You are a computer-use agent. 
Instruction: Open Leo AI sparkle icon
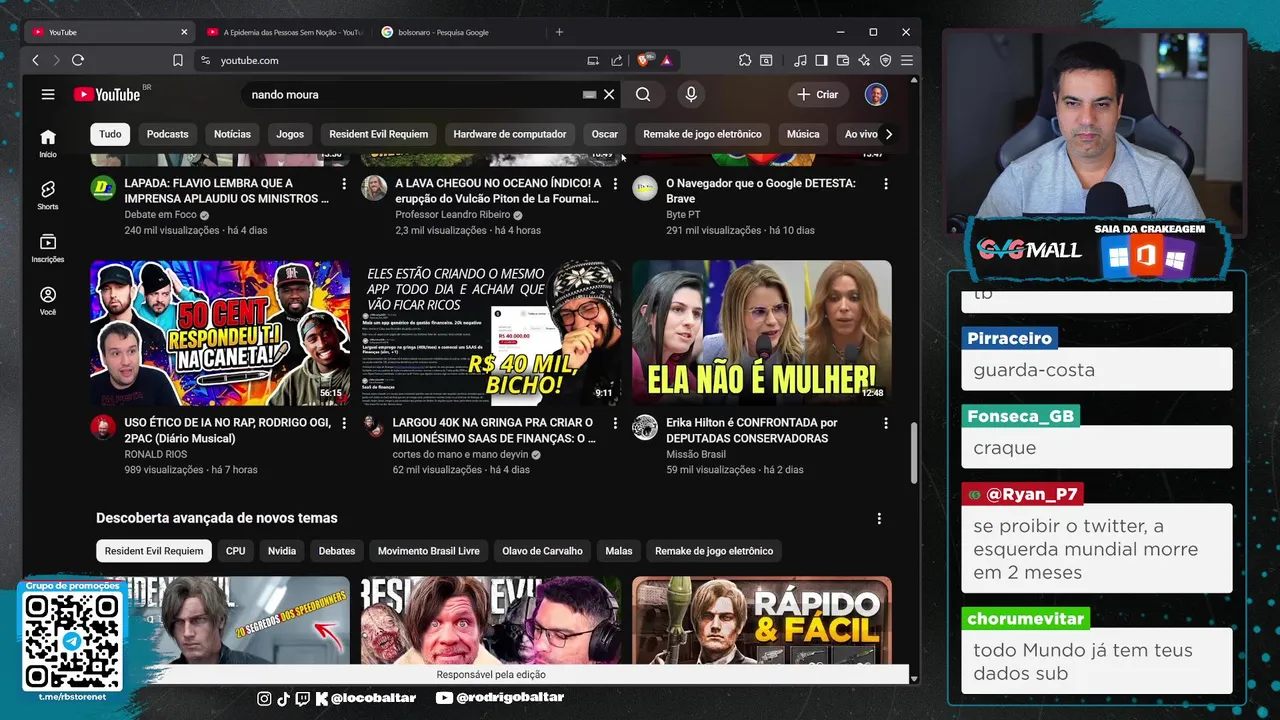pos(864,60)
